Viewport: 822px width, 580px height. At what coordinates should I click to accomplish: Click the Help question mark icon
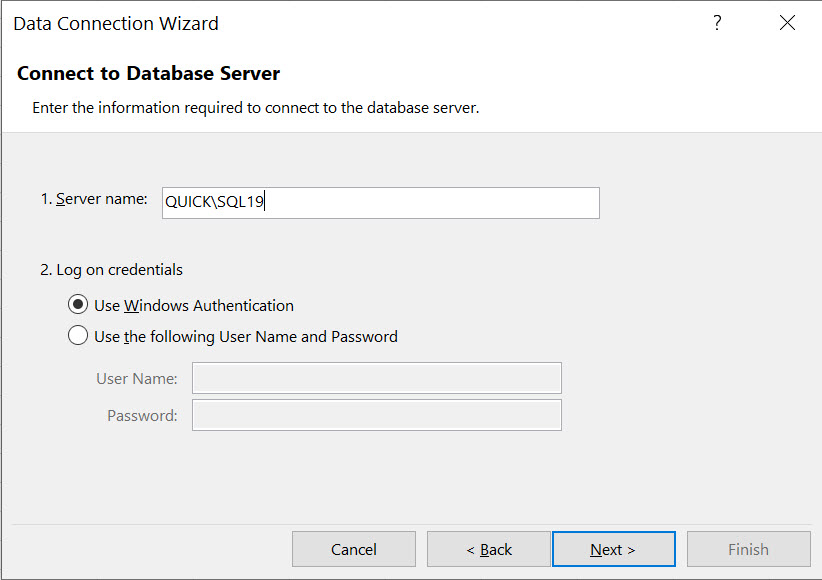point(717,23)
